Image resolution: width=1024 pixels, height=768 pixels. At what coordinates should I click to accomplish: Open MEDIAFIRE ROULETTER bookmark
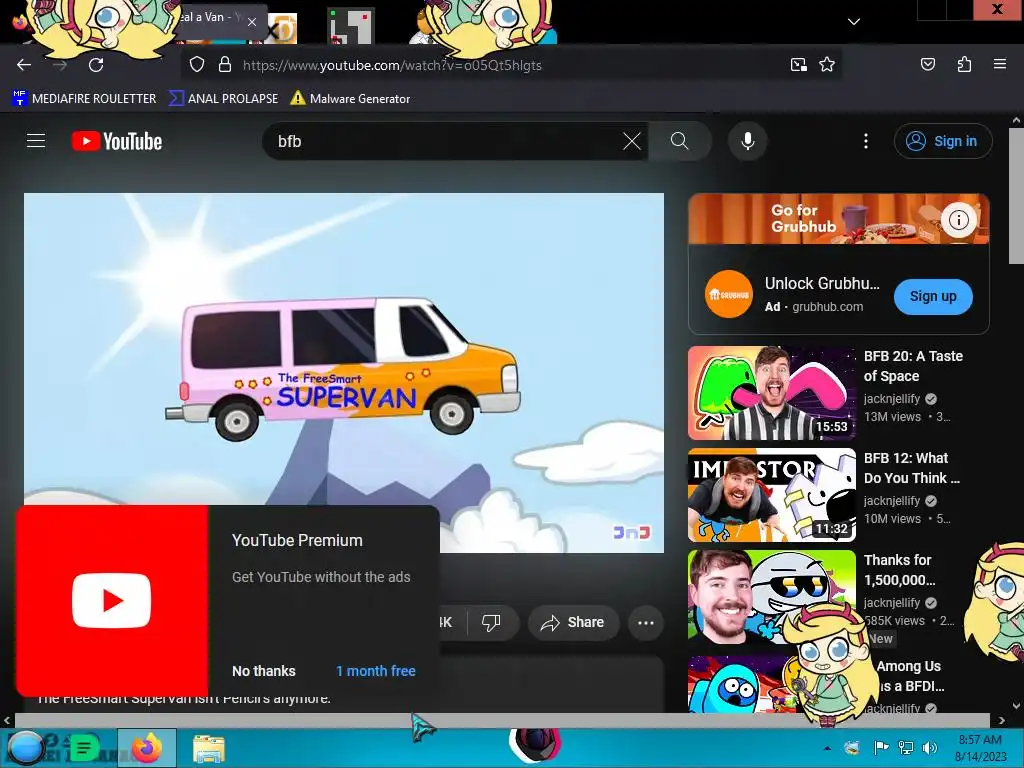point(84,99)
